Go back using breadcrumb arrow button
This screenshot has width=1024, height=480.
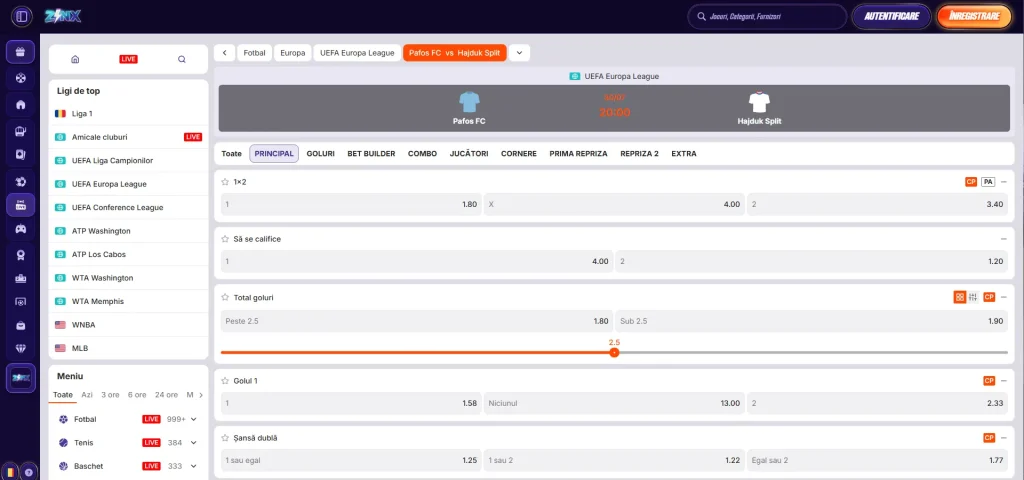pos(224,53)
